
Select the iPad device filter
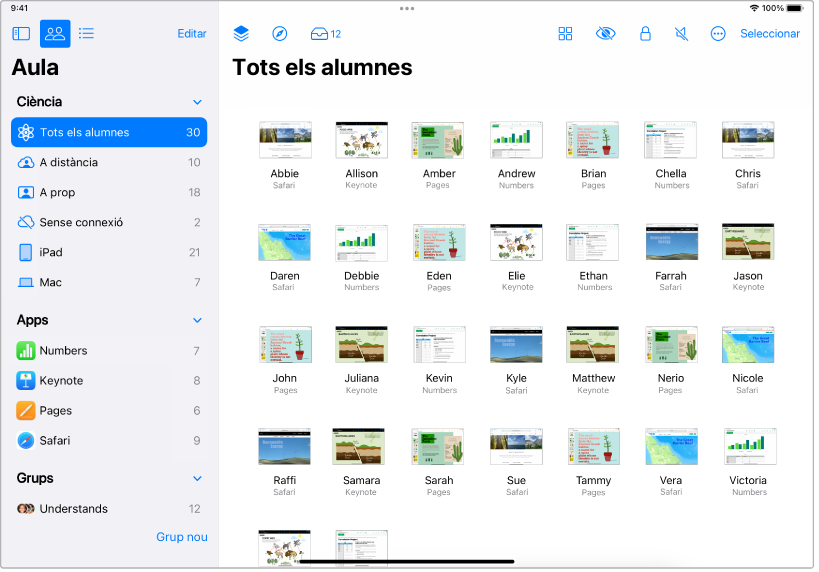(109, 253)
